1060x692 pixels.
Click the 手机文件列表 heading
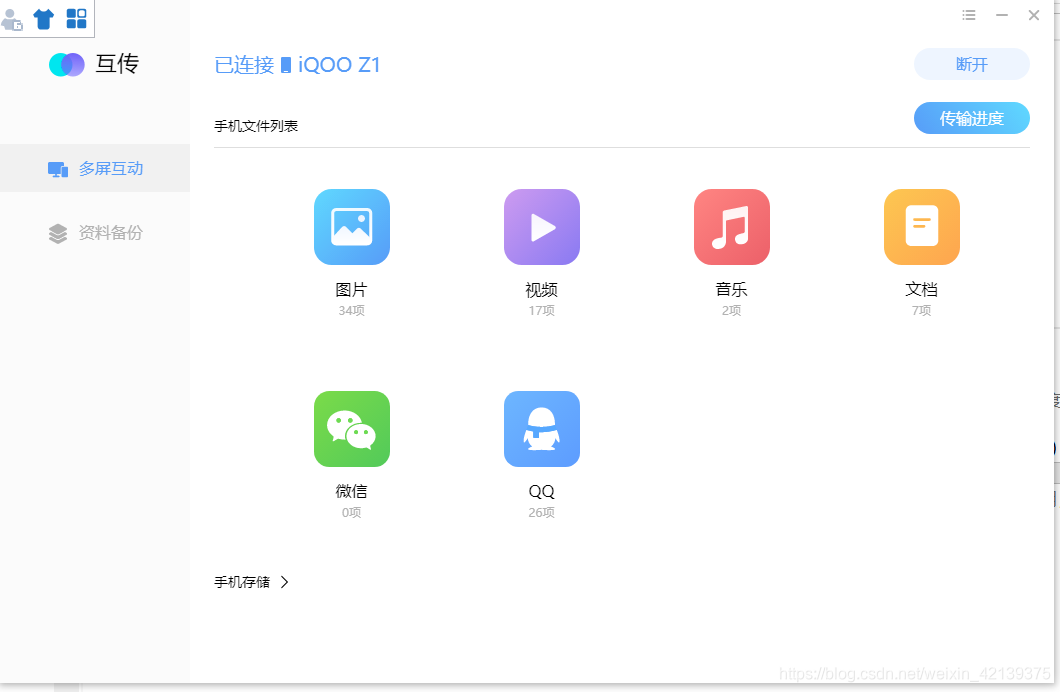click(x=256, y=126)
